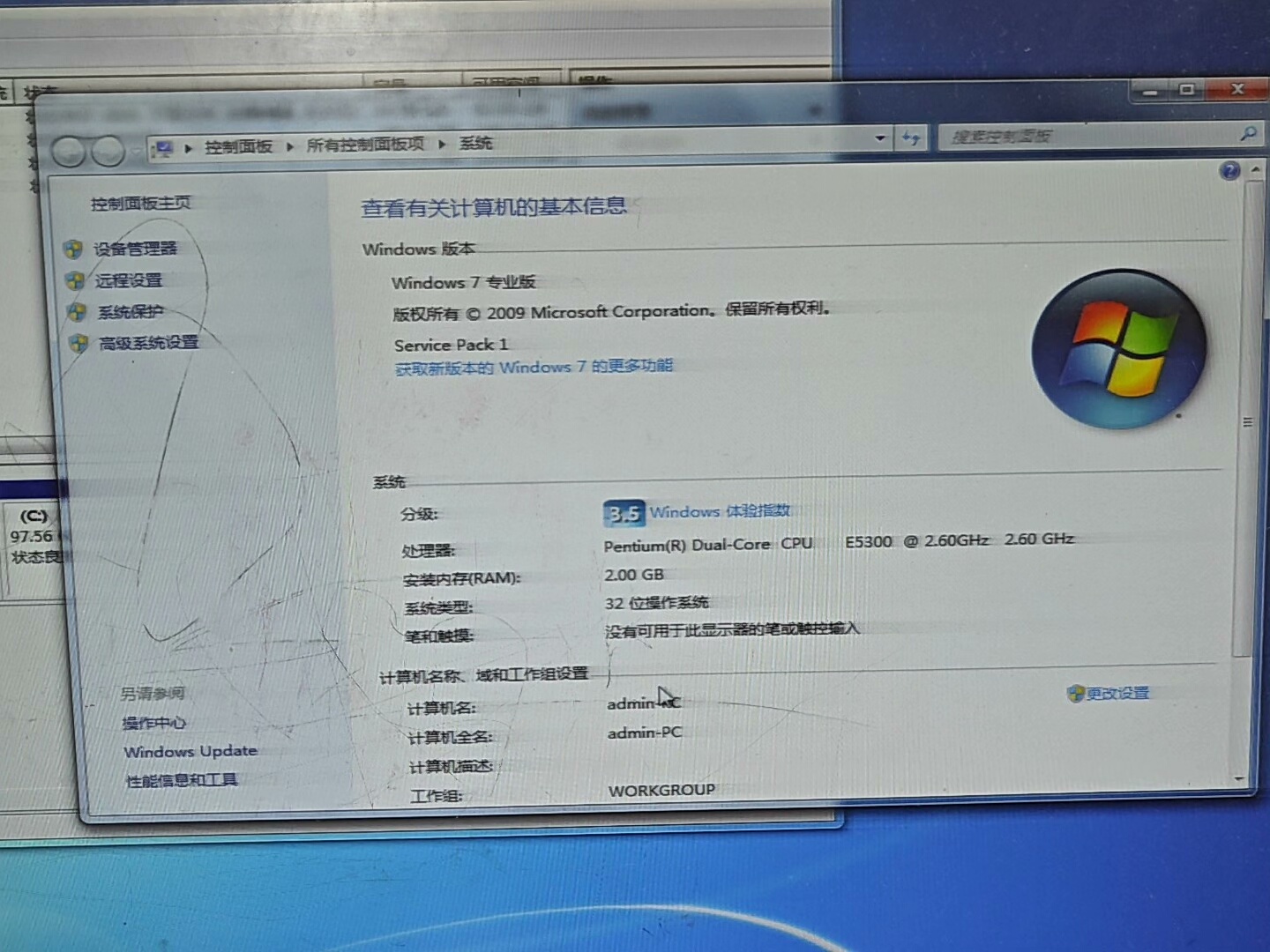The image size is (1270, 952).
Task: Open 高级系统设置 from the sidebar
Action: pyautogui.click(x=148, y=343)
